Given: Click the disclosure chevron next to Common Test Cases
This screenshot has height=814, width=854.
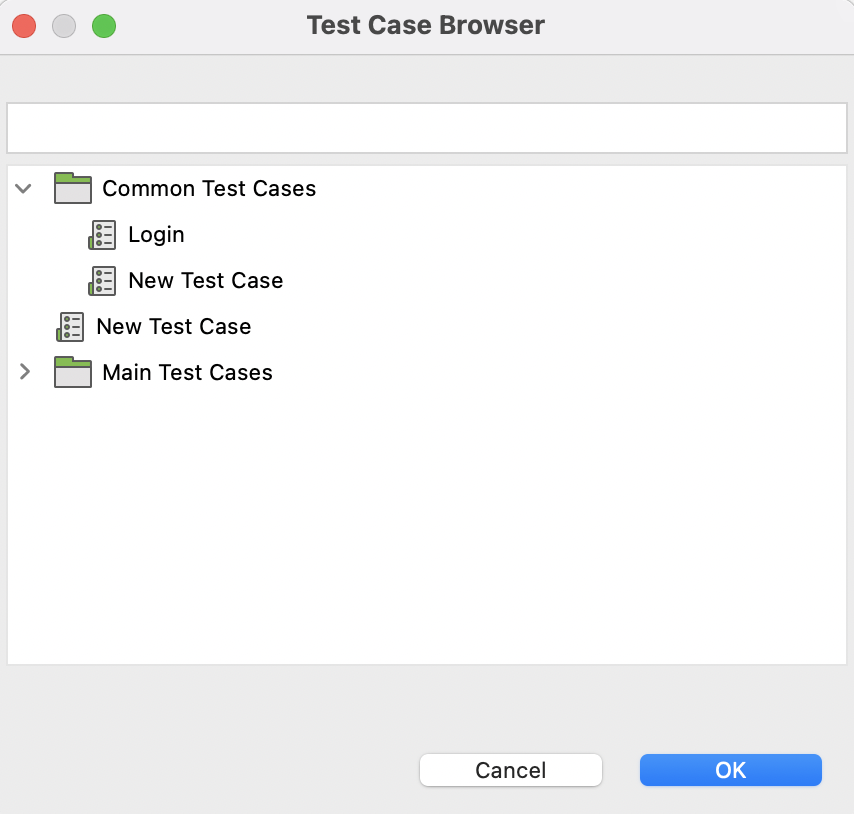Looking at the screenshot, I should (23, 188).
